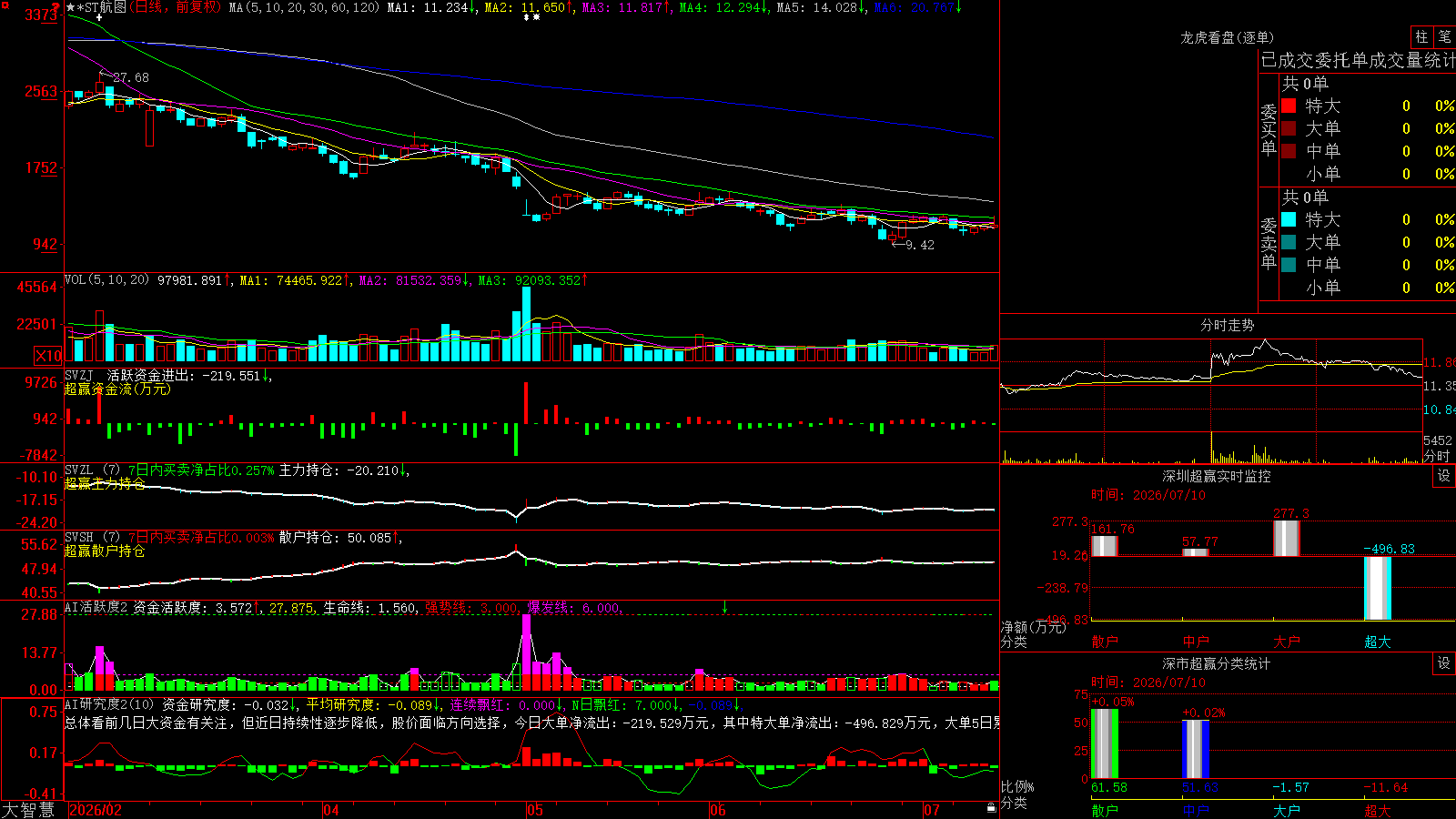Click the 深市超赢分类统计 panel title
Viewport: 1456px width, 819px height.
[x=1217, y=663]
